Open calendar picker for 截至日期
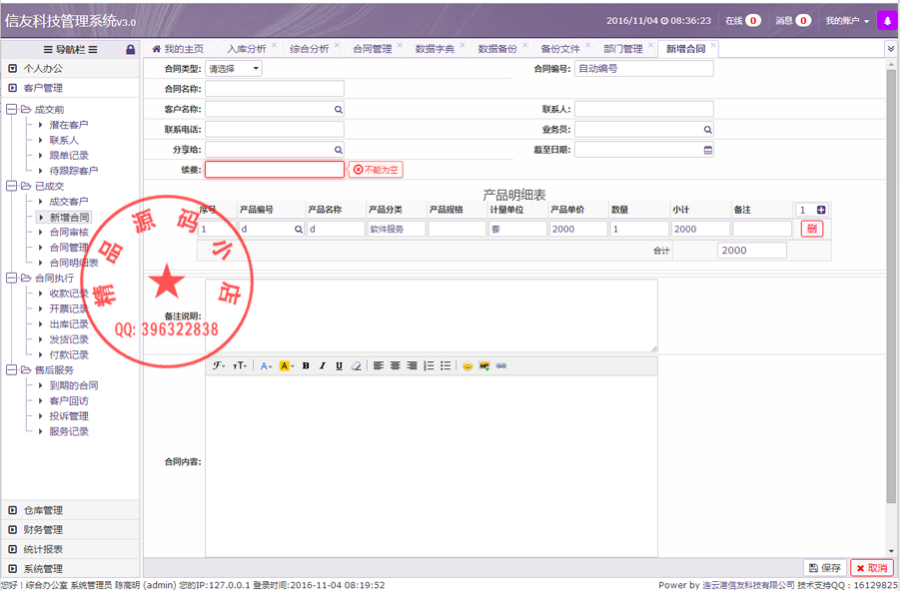The width and height of the screenshot is (900, 591). 708,150
